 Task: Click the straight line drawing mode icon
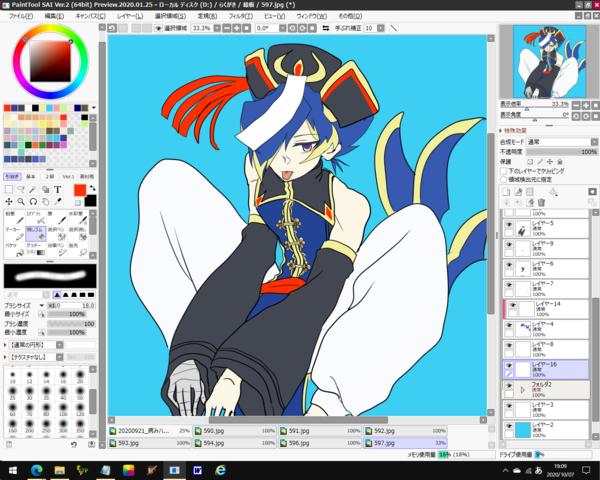tap(394, 28)
